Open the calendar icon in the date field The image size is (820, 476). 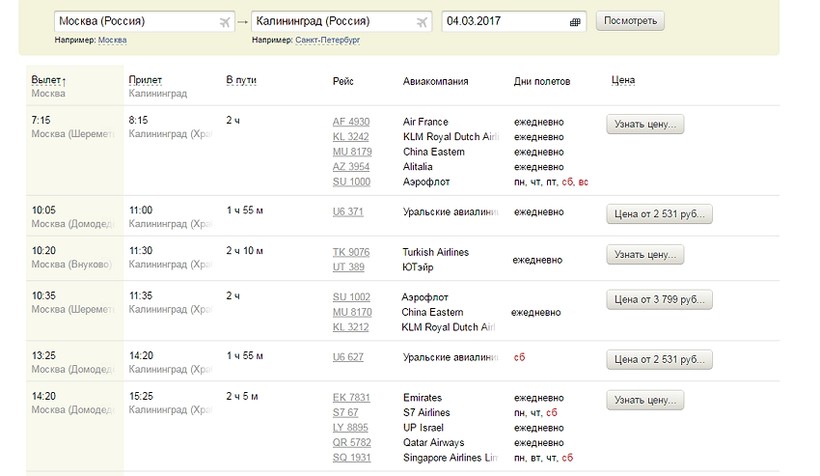point(575,22)
